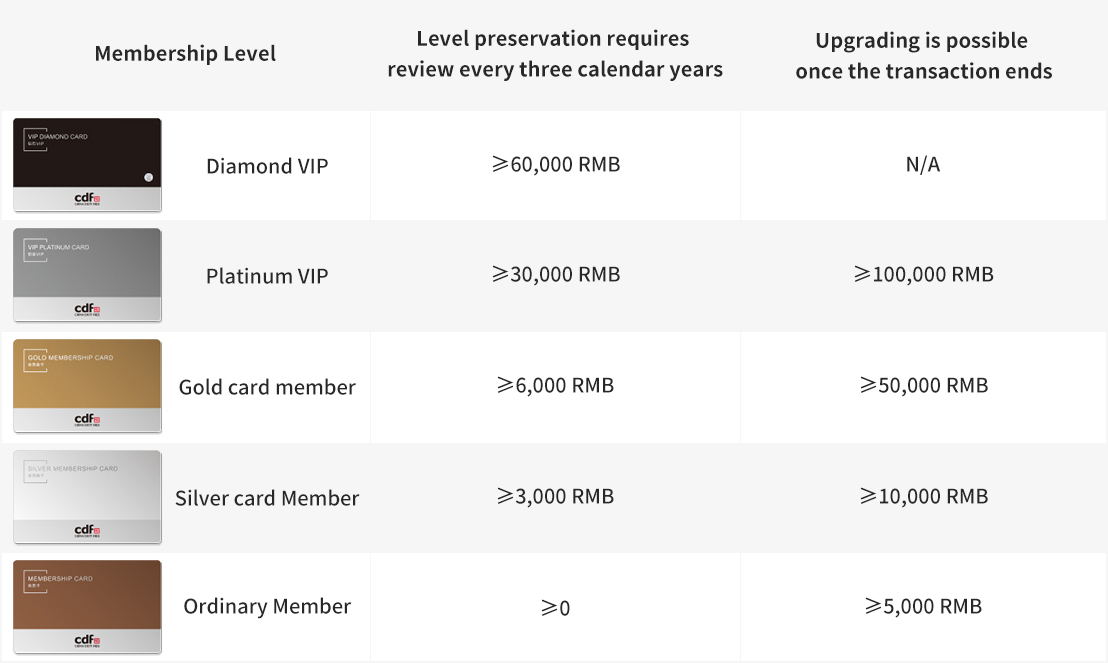Click the Silver card Member label
Screen dimensions: 1108x663
267,498
